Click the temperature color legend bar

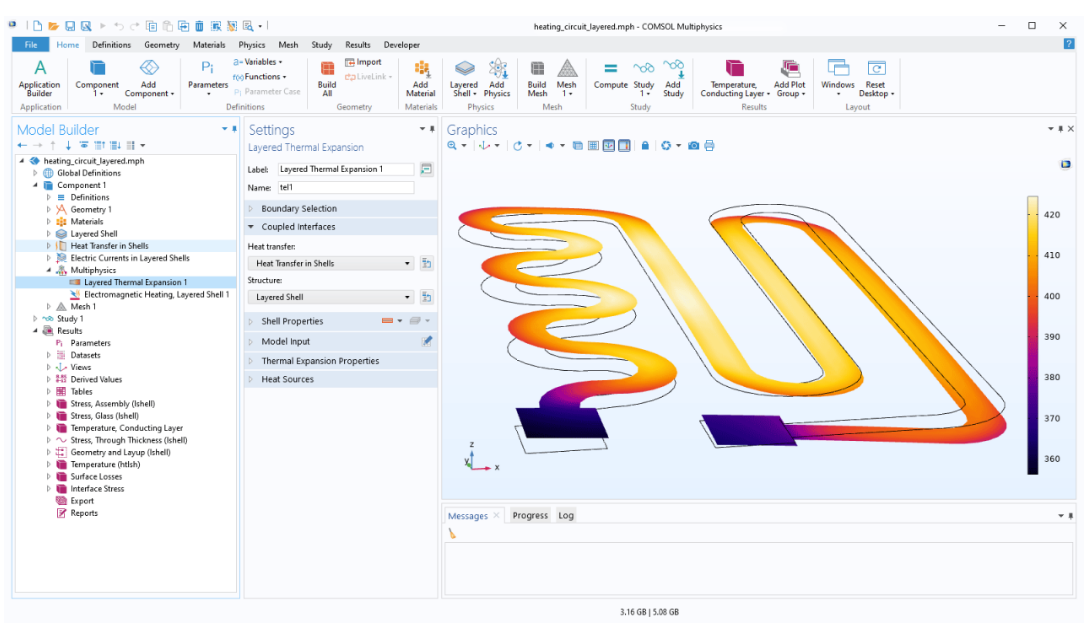[1032, 335]
